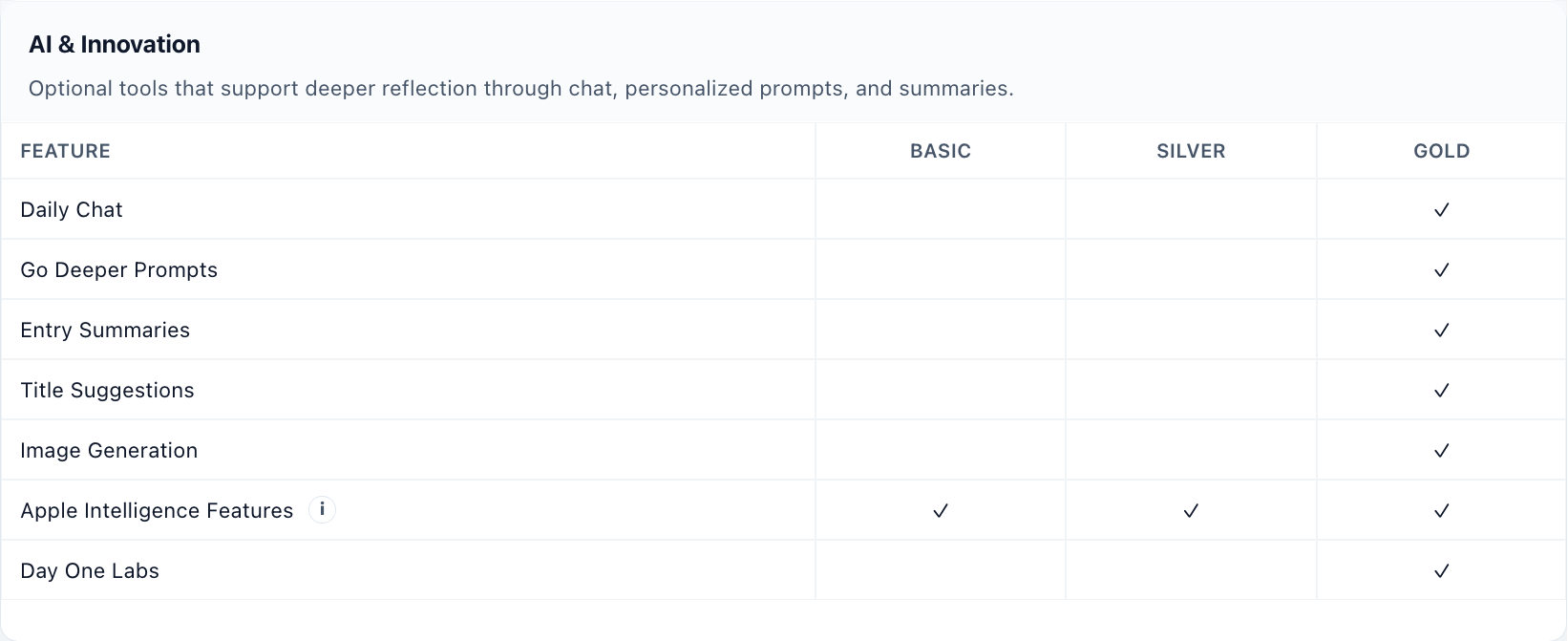Viewport: 1568px width, 641px height.
Task: Click the Gold checkmark for Image Generation
Action: [x=1441, y=451]
